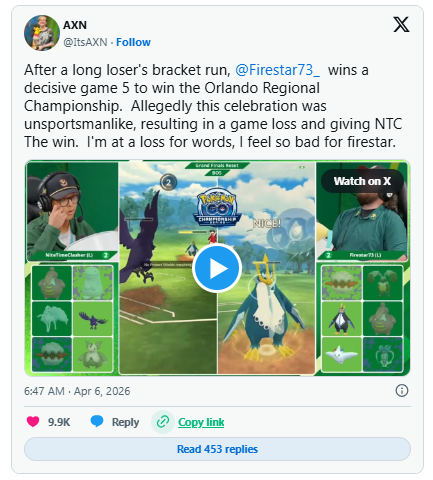
Task: Click the Reply label
Action: pyautogui.click(x=125, y=422)
